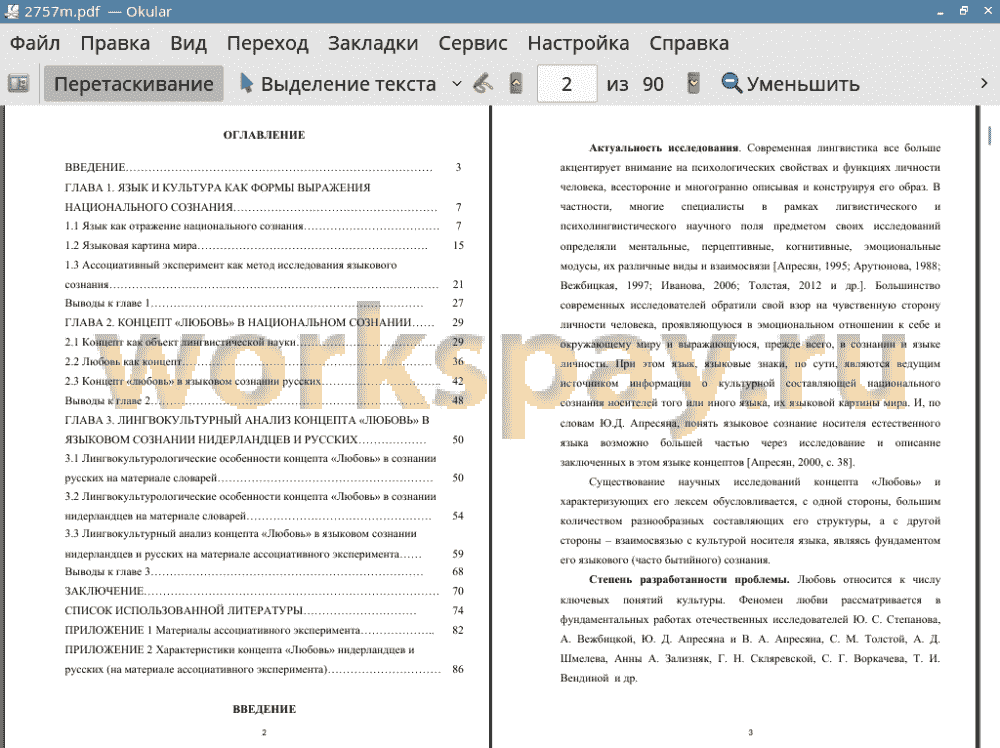Click the bold phrase 'Актуальность исследования'
The width and height of the screenshot is (1000, 748).
click(663, 148)
